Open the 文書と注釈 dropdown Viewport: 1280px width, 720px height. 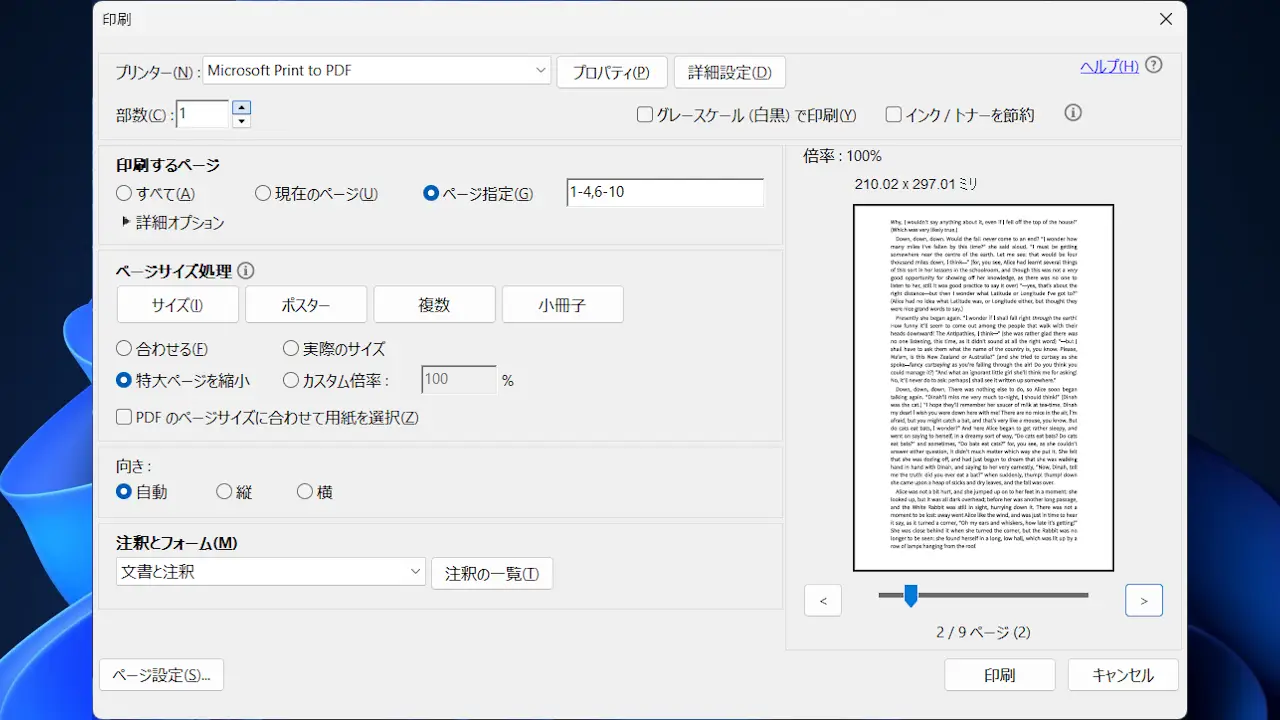271,572
